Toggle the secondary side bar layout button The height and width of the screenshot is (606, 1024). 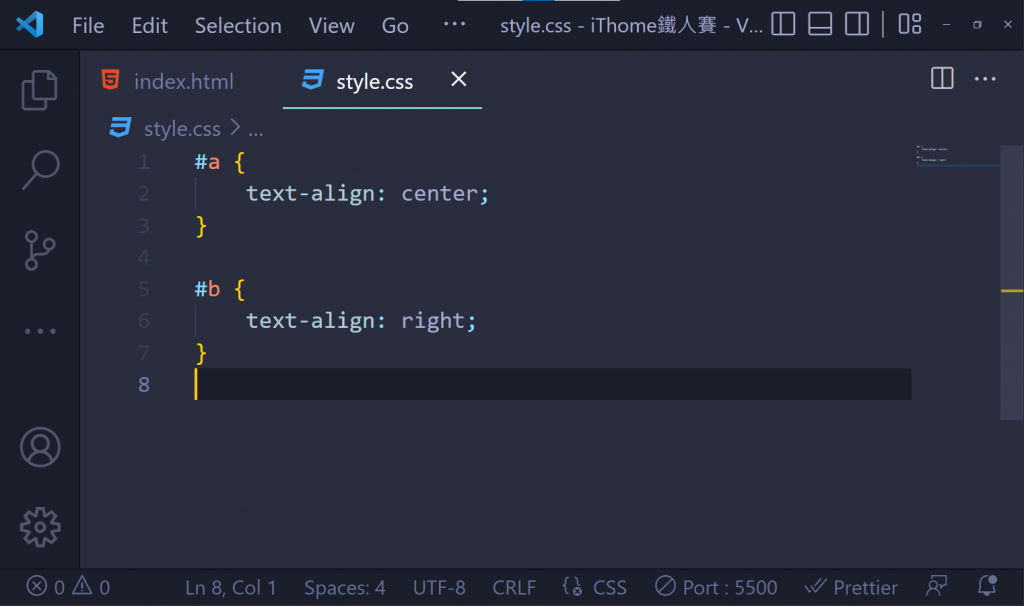pos(856,25)
